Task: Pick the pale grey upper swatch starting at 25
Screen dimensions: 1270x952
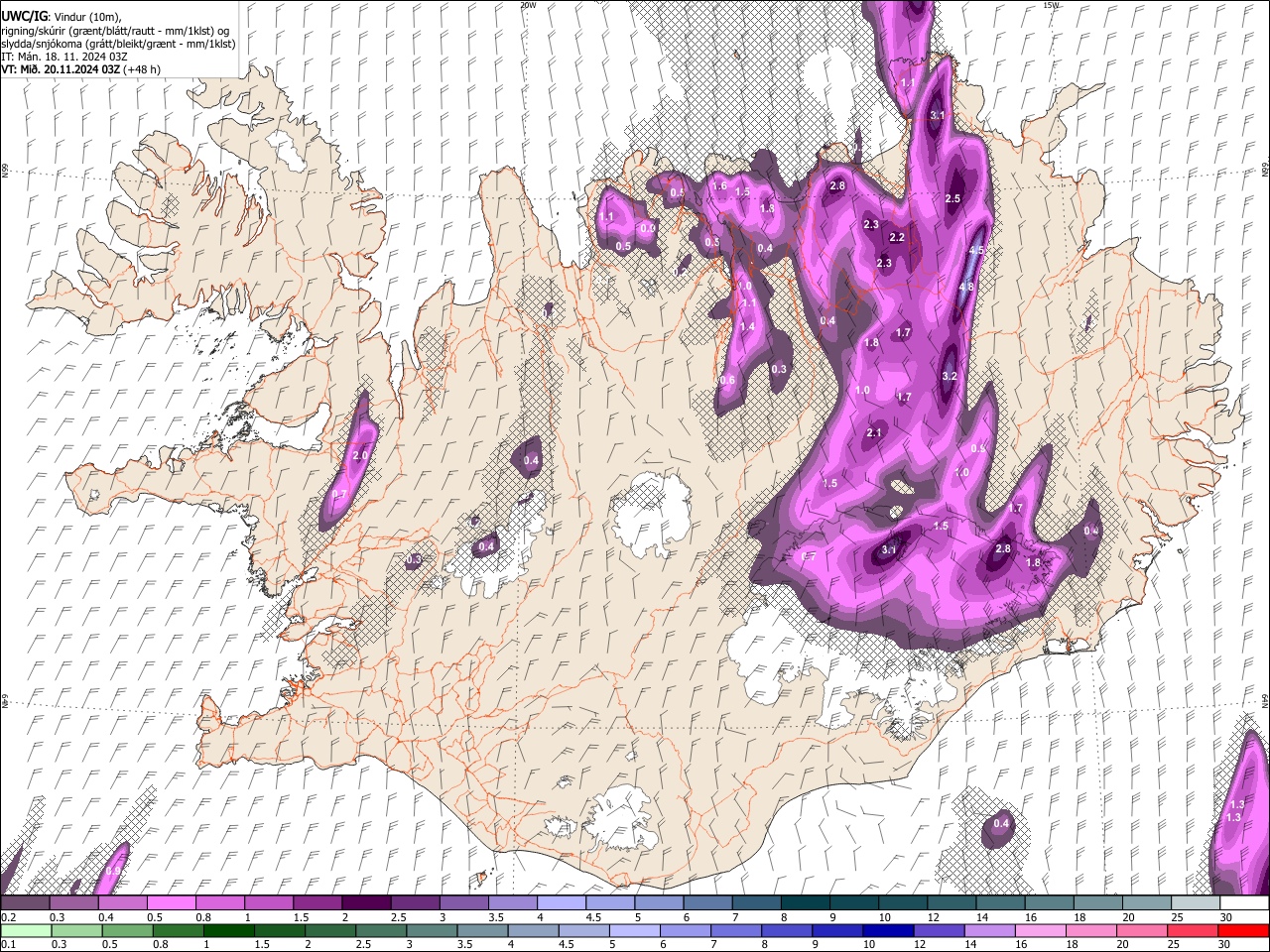Action: (1195, 902)
